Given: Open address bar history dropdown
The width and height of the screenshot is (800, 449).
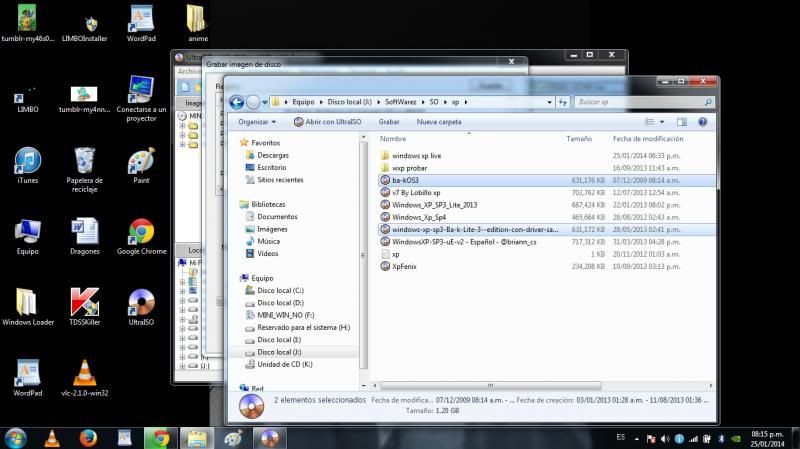Looking at the screenshot, I should (549, 102).
